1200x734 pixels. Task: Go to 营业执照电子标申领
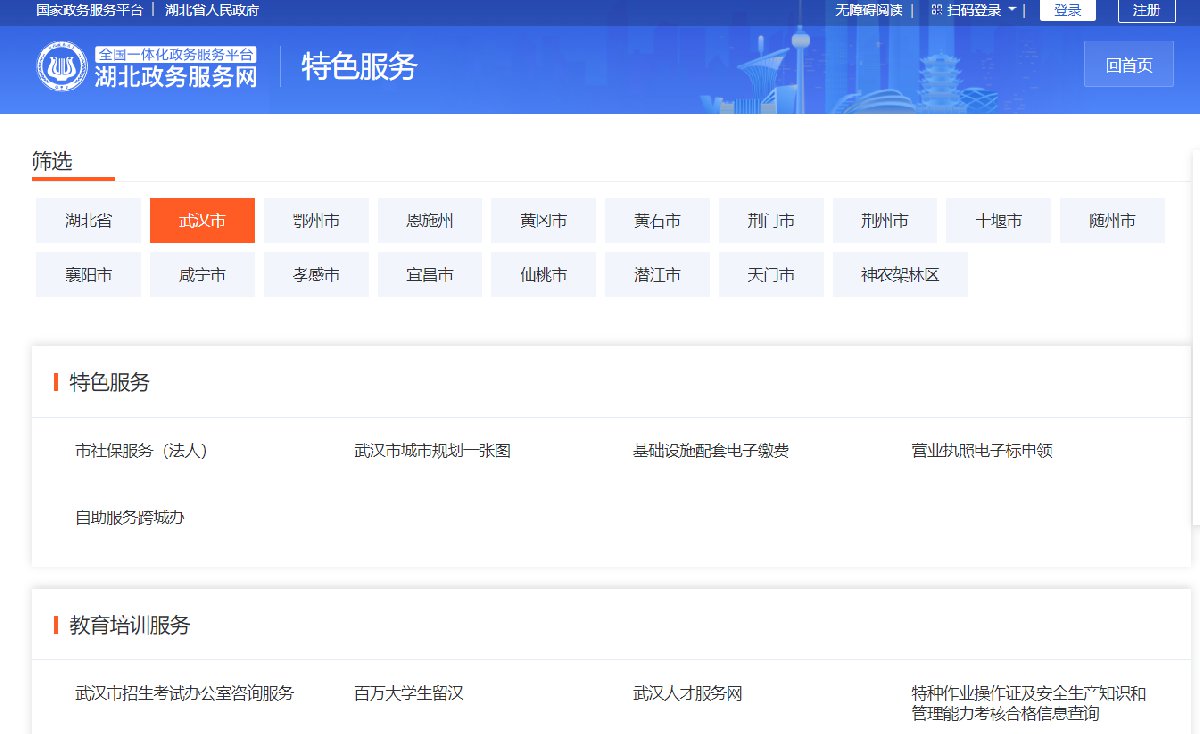coord(981,451)
